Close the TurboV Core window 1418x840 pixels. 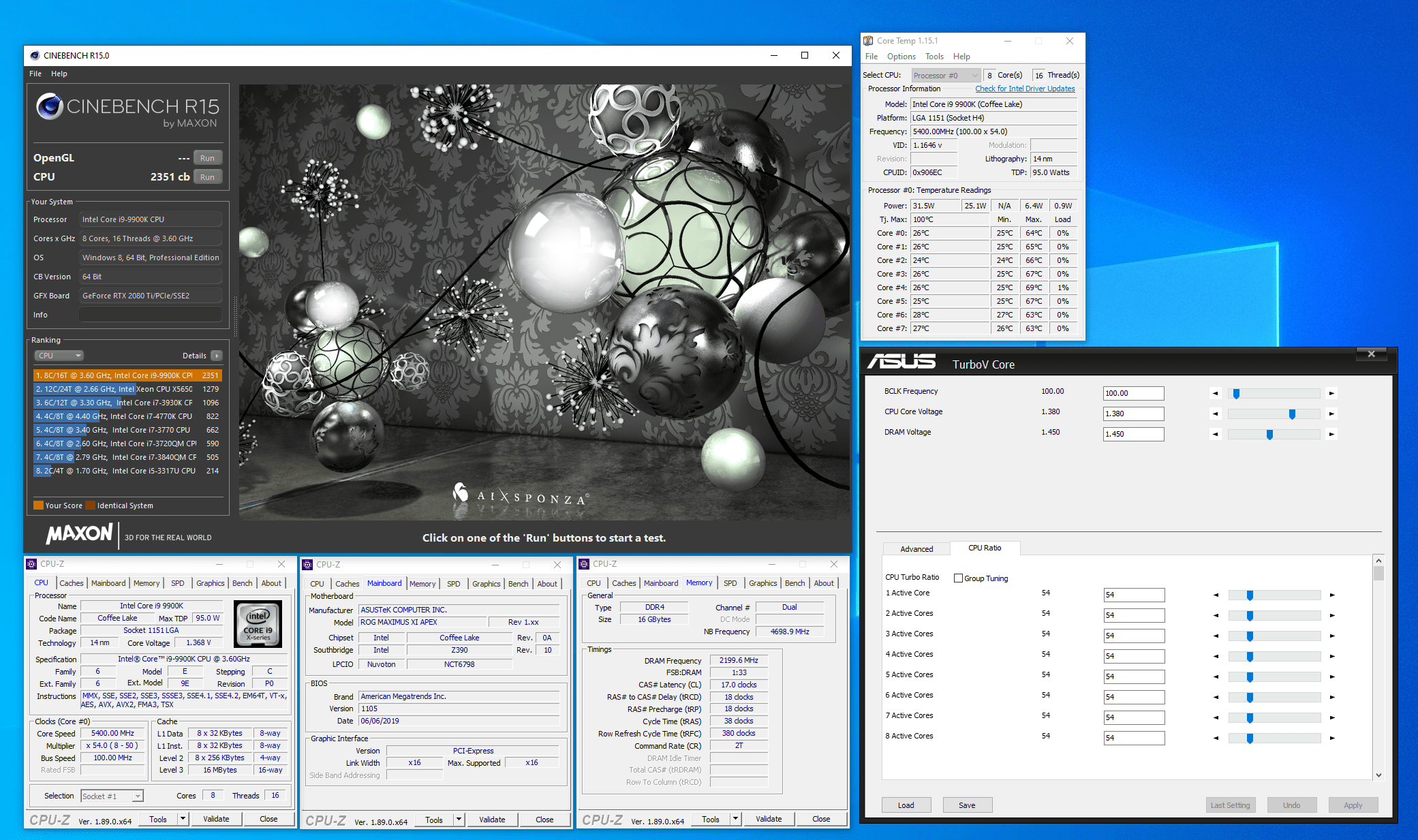1371,354
